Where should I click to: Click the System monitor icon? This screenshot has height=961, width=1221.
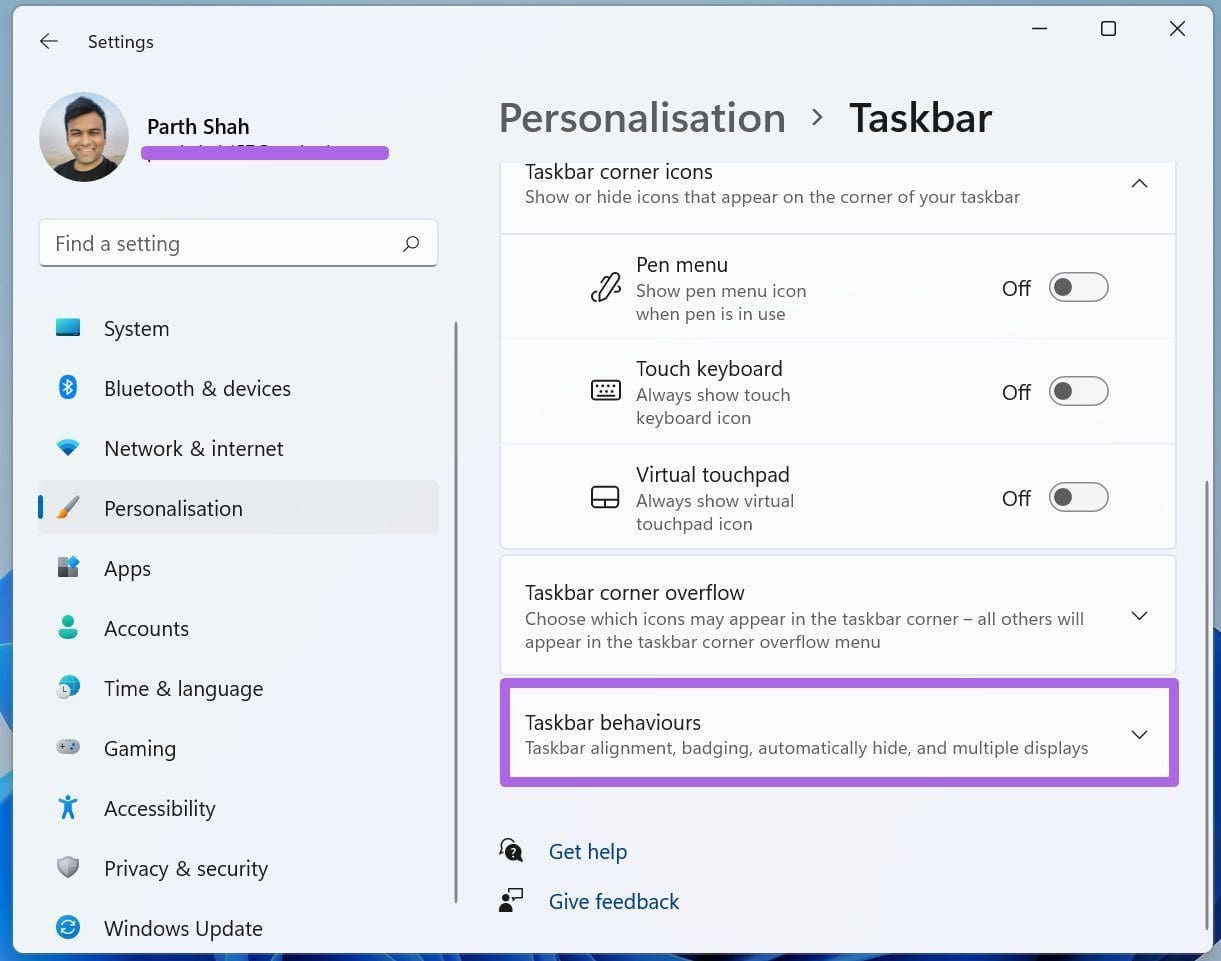click(x=68, y=327)
